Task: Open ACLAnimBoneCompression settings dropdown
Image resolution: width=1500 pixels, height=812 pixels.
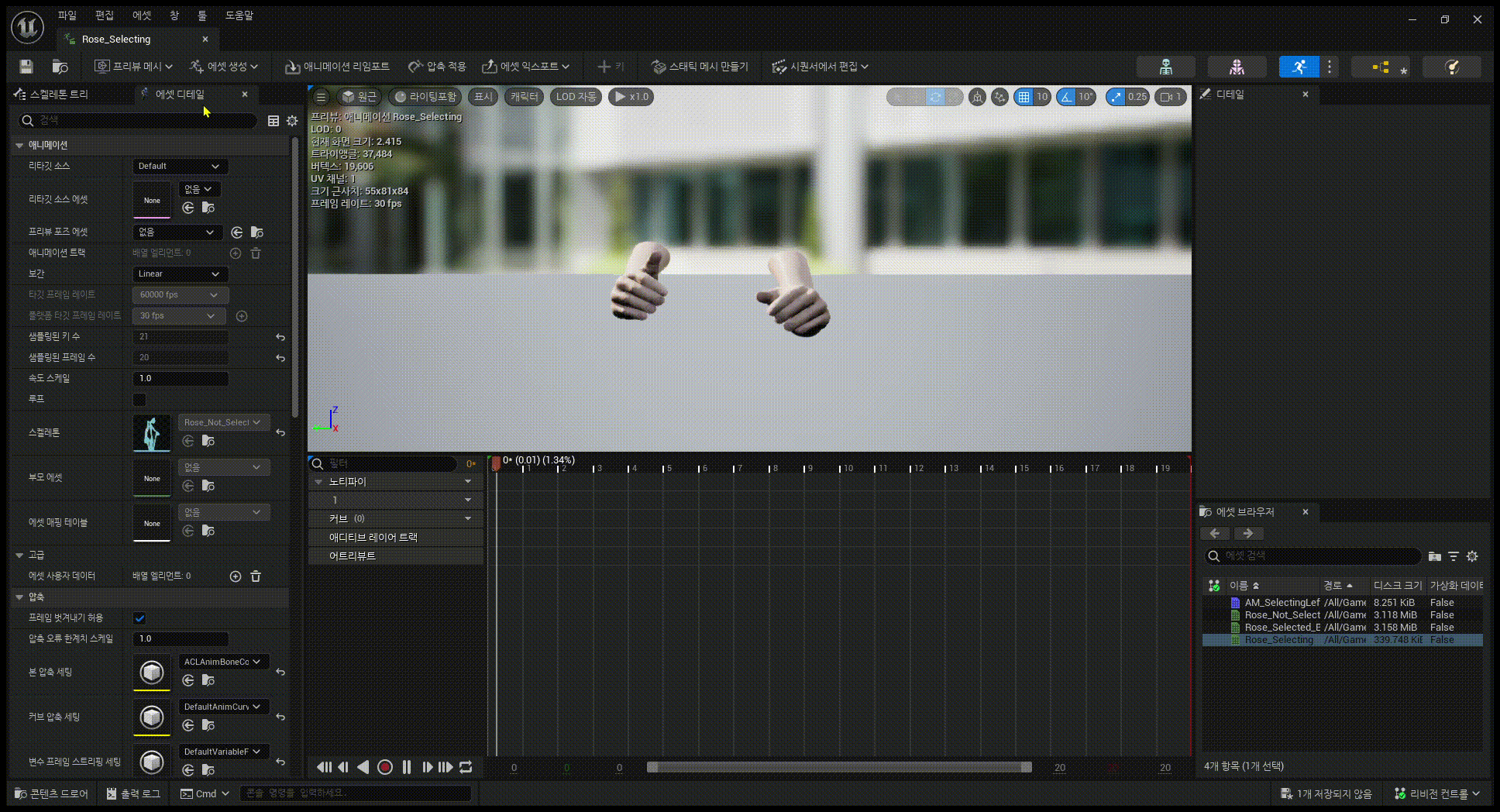Action: pyautogui.click(x=223, y=662)
